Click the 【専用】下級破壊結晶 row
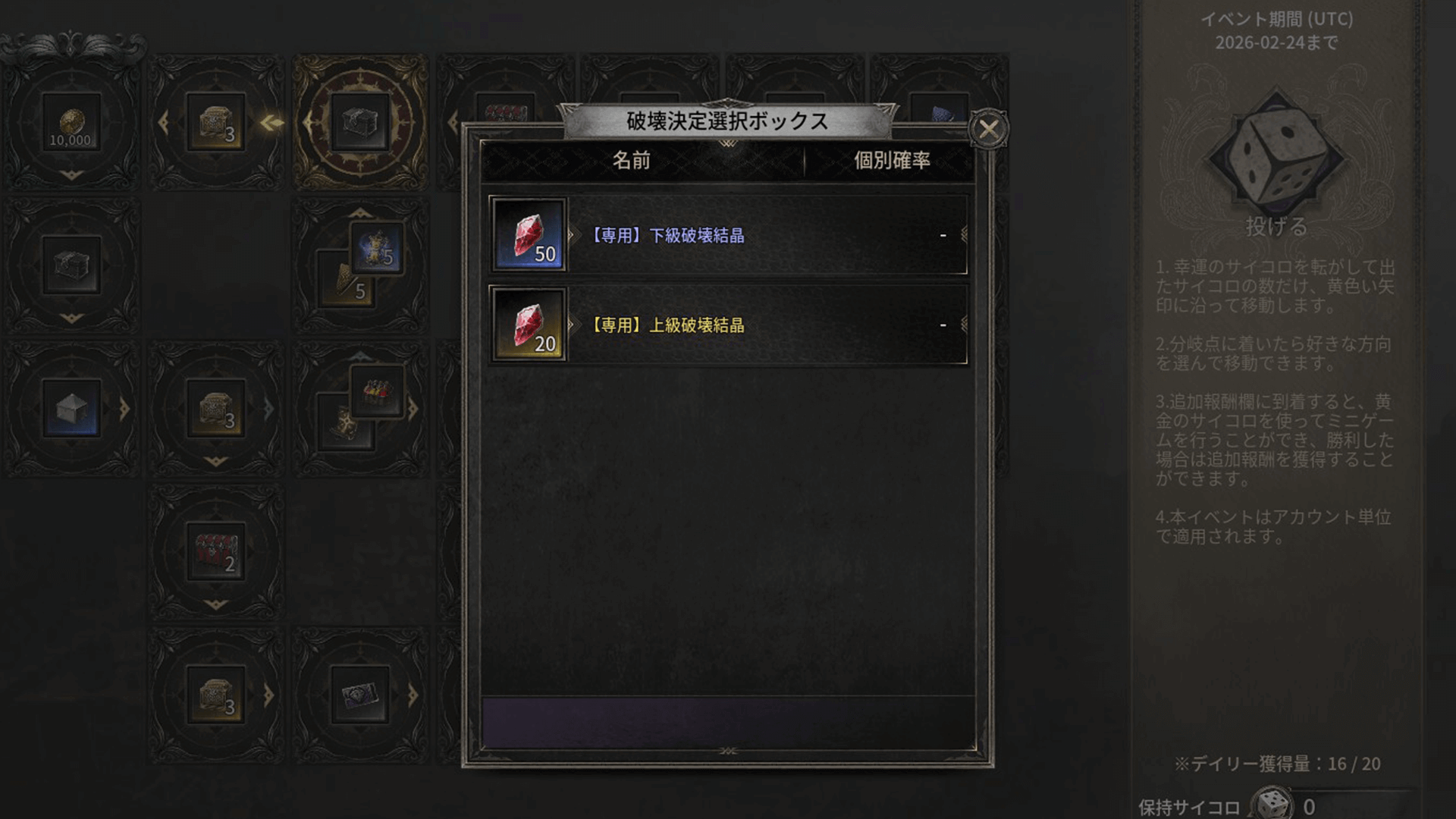 728,234
